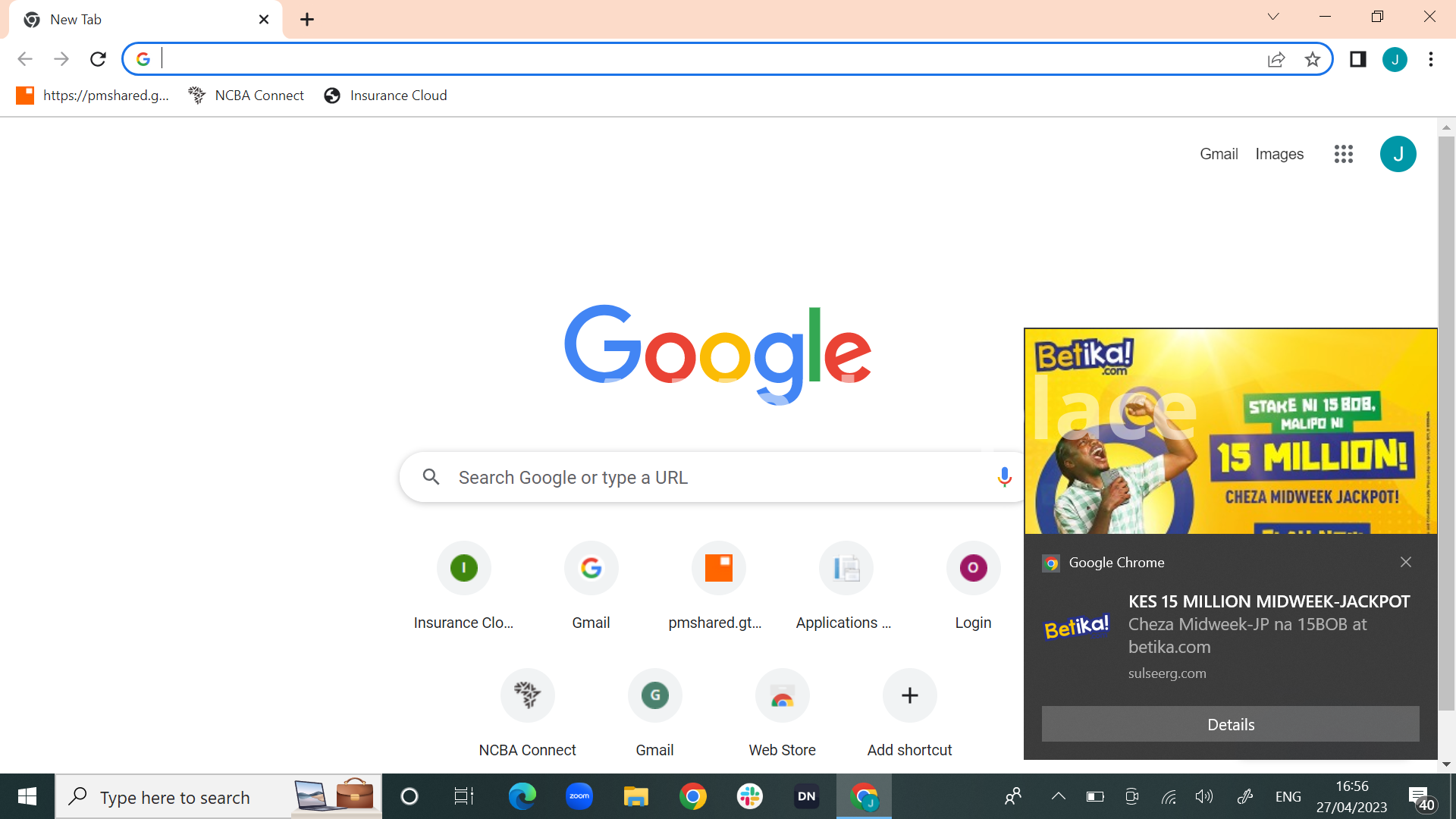Start voice search with microphone icon
This screenshot has height=819, width=1456.
(1004, 477)
